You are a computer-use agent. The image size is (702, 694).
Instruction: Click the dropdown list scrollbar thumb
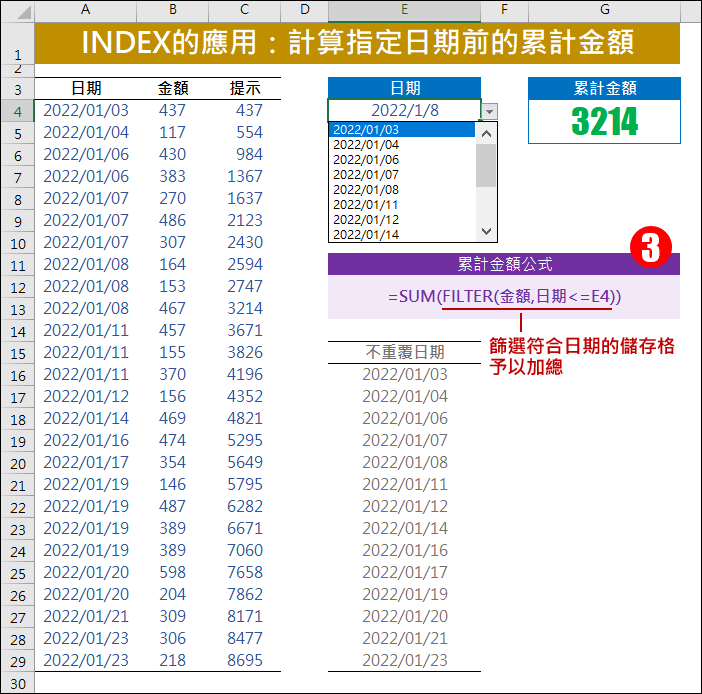[x=486, y=165]
